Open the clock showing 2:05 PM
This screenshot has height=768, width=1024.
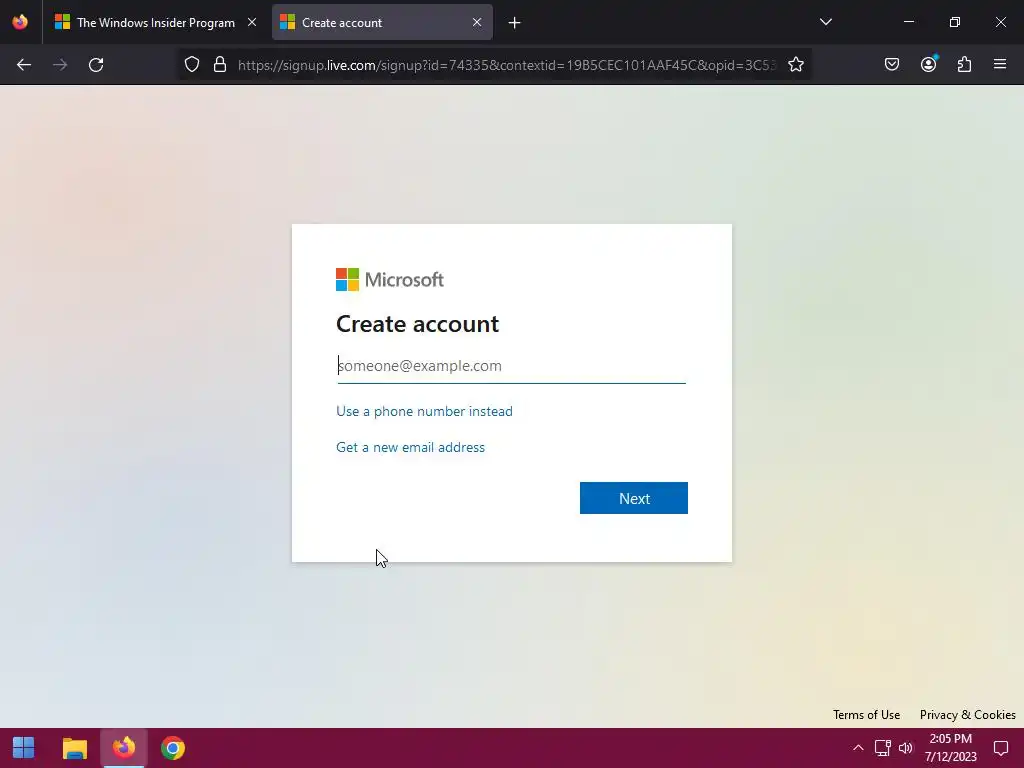pos(951,748)
